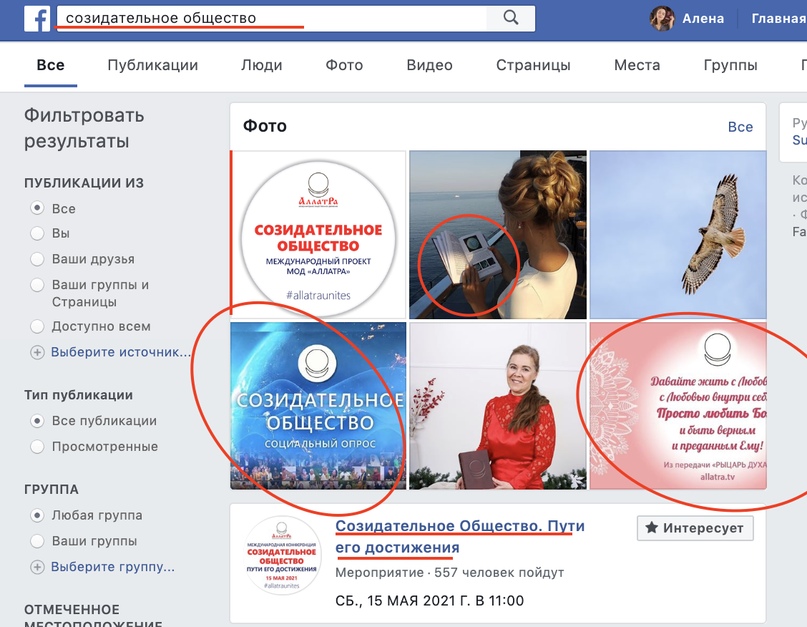The height and width of the screenshot is (627, 807).
Task: Open the Фото tab
Action: (344, 65)
